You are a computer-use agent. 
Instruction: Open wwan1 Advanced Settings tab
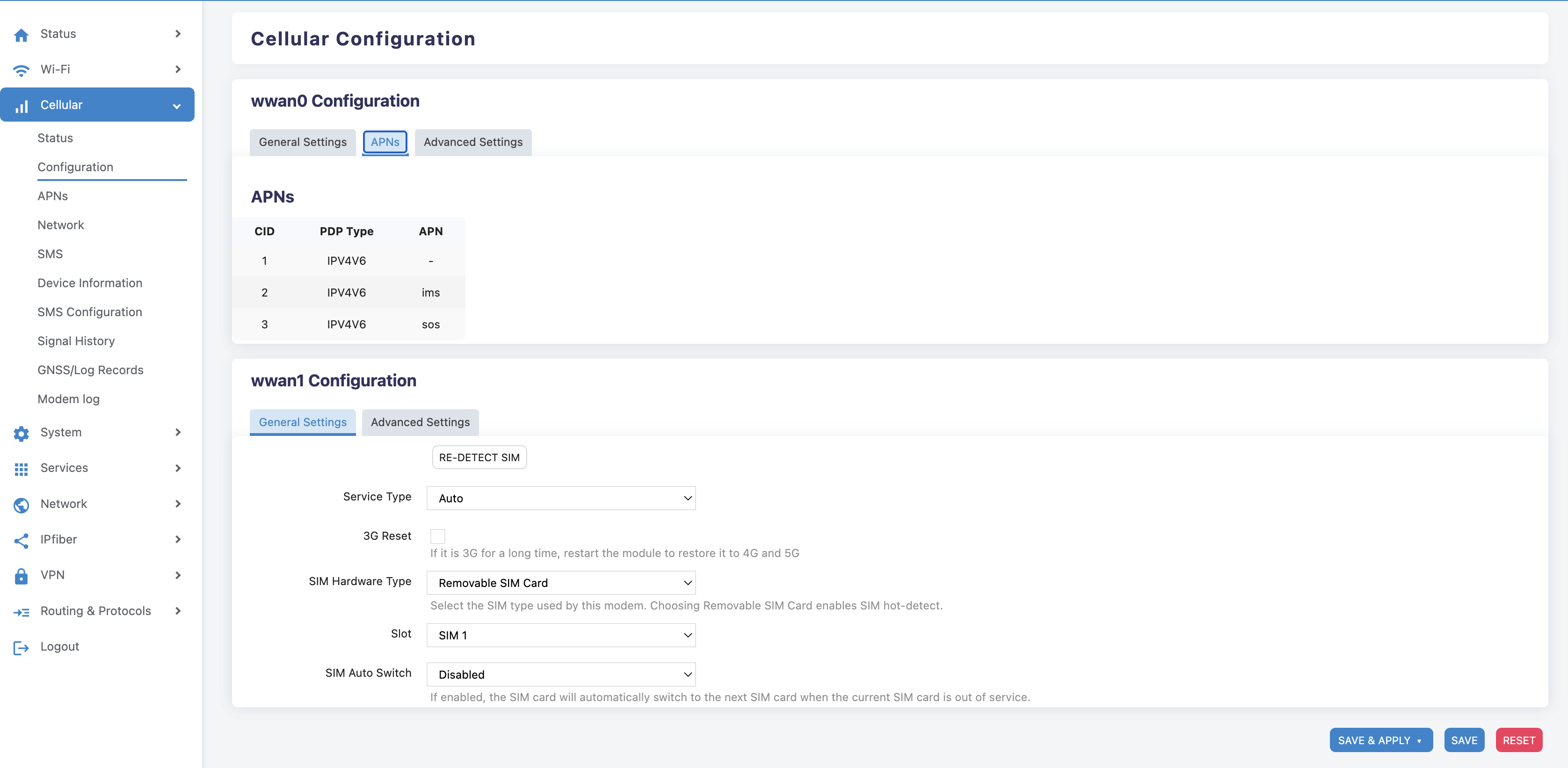click(420, 422)
